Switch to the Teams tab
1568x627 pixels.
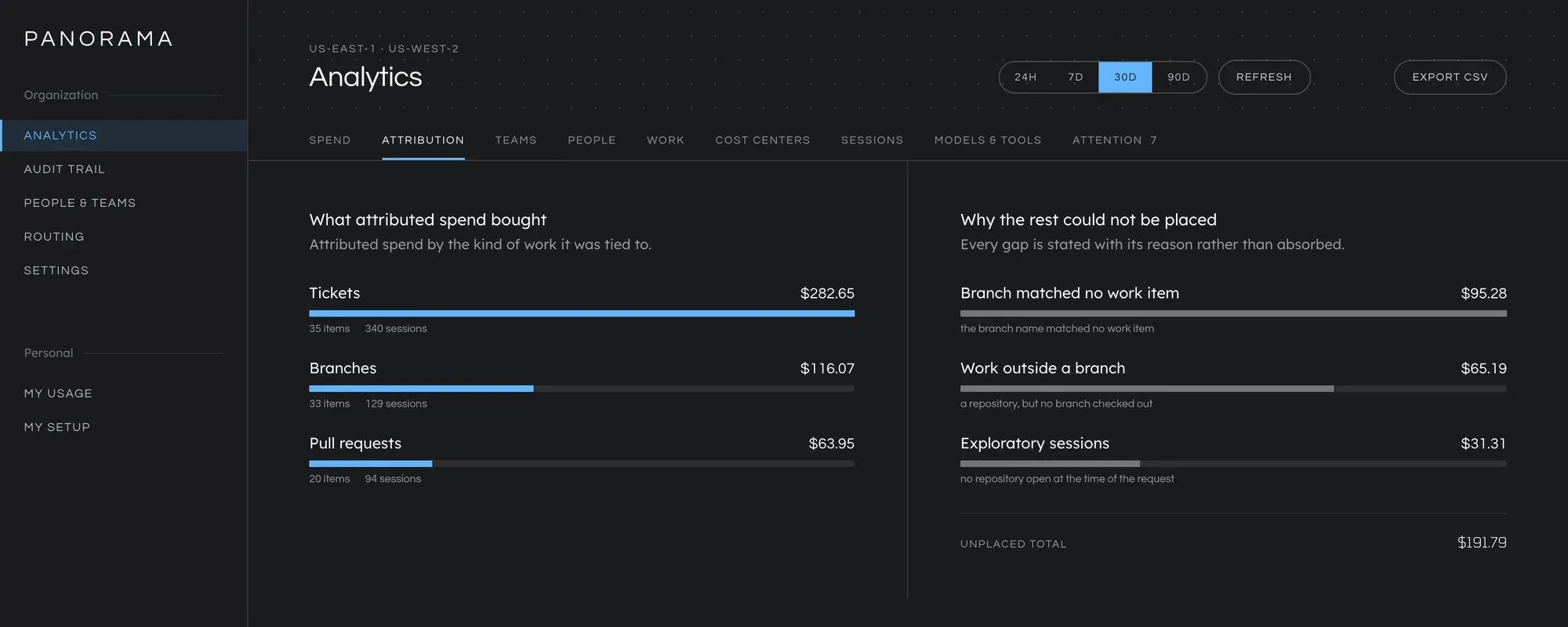pyautogui.click(x=516, y=140)
